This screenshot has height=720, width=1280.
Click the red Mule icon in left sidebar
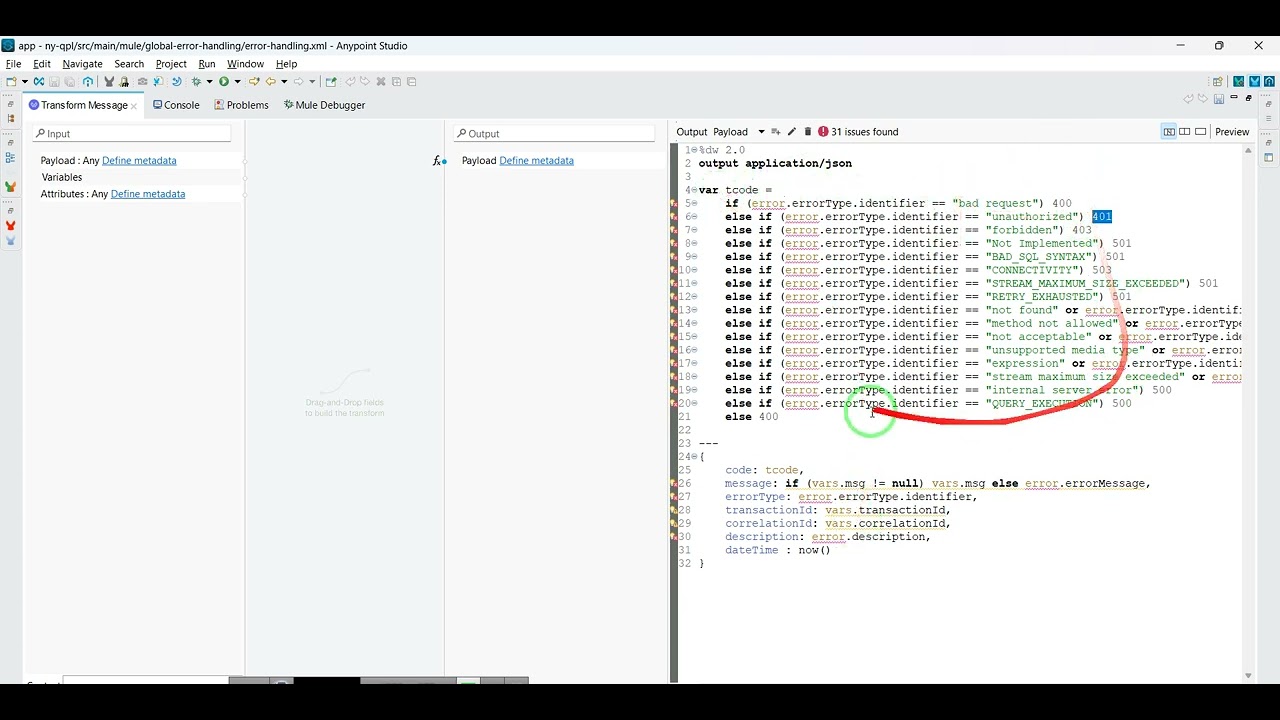[x=10, y=226]
